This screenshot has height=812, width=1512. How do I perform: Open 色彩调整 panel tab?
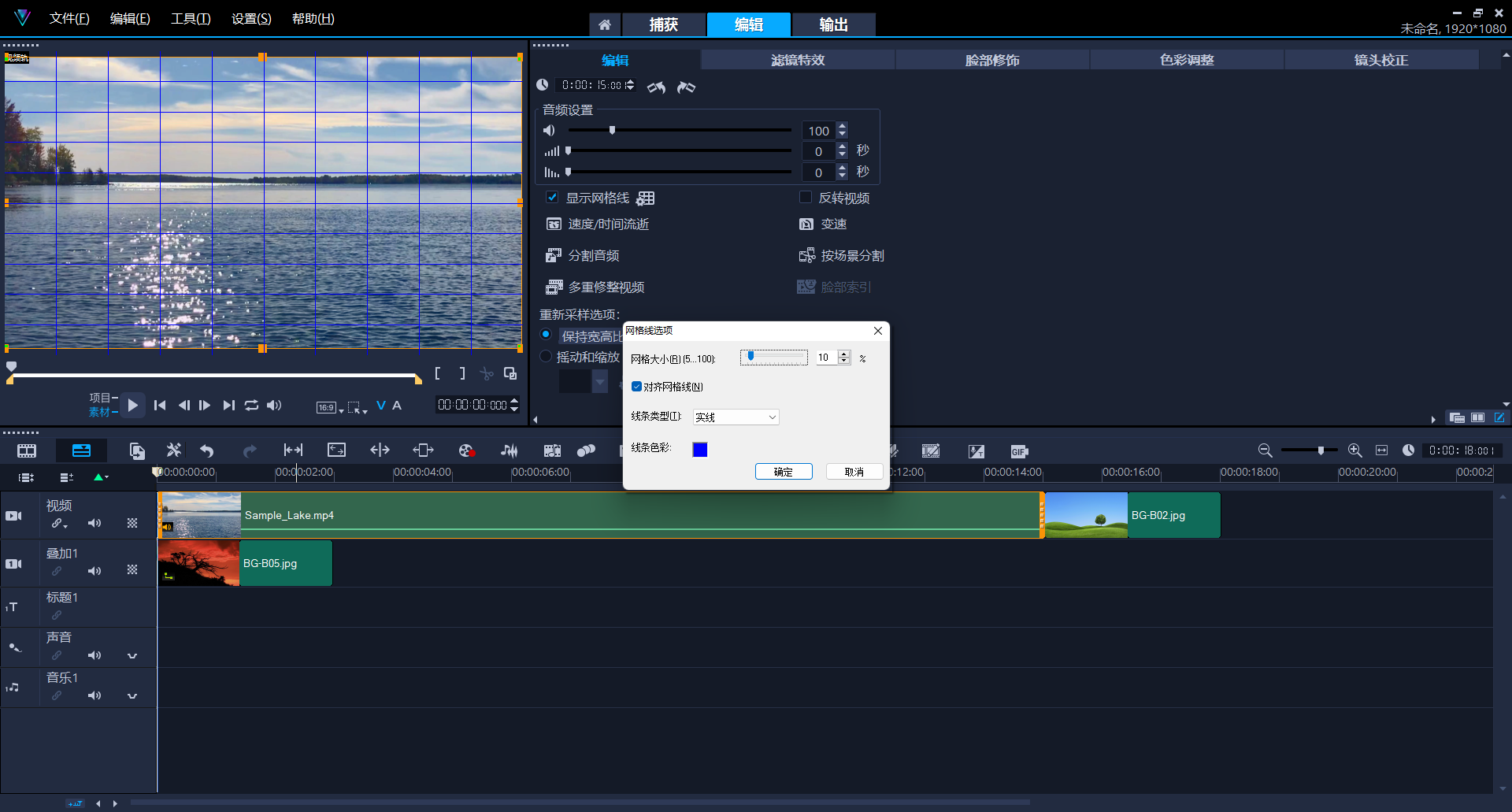tap(1187, 60)
